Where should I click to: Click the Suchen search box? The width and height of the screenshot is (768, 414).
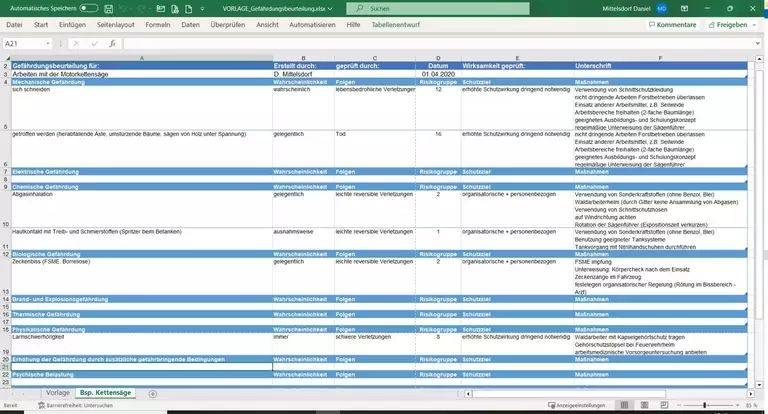point(438,8)
